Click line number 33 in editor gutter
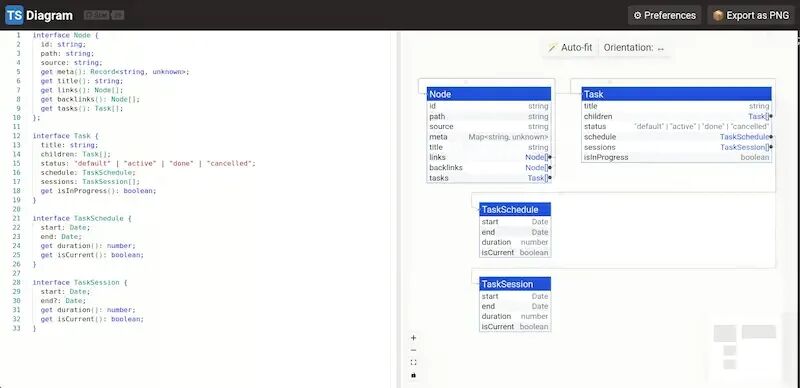Screen dimensions: 800x388 pos(18,328)
